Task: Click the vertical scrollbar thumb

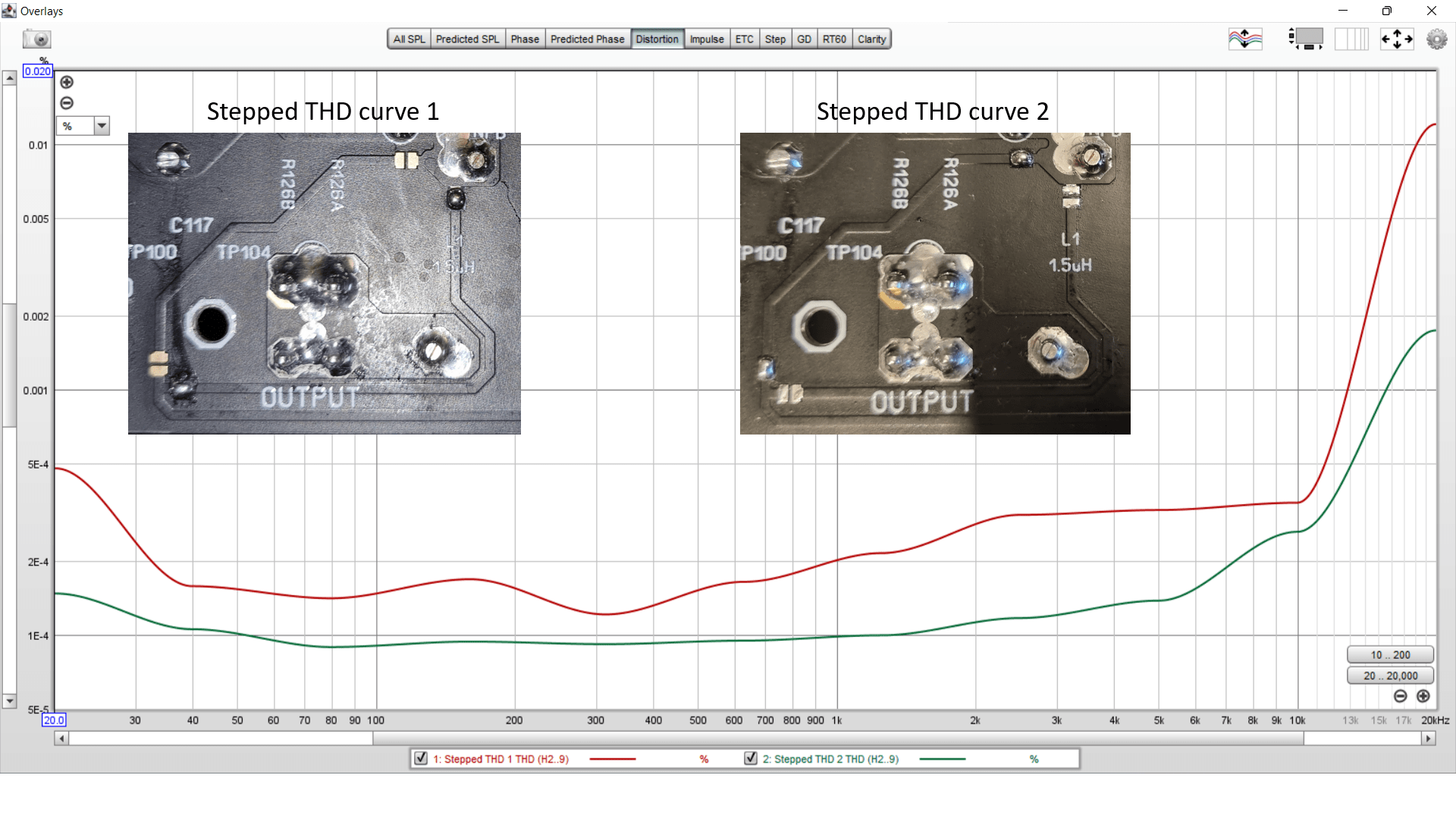Action: point(10,366)
